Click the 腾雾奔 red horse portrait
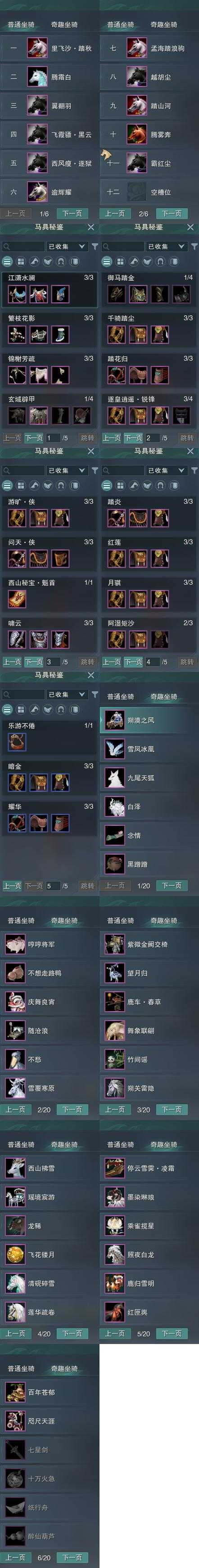 tap(137, 134)
